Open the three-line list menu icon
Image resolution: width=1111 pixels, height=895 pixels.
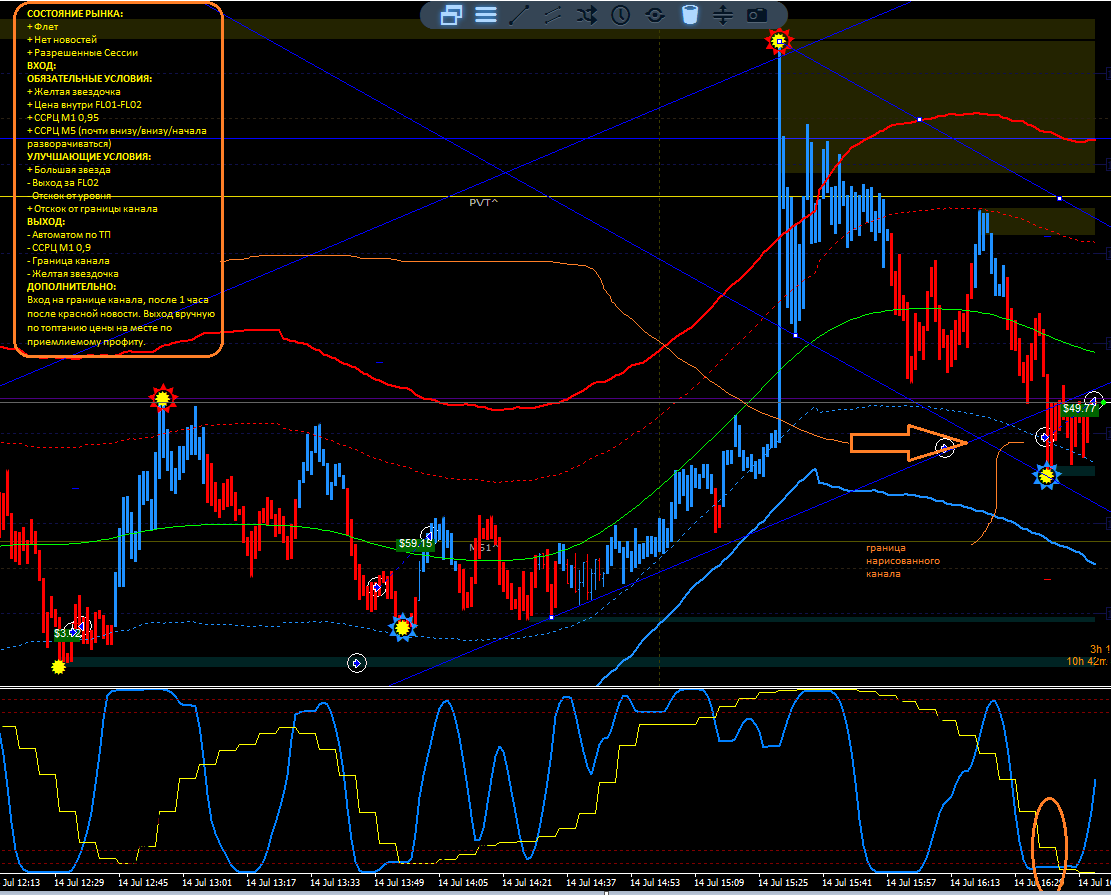tap(485, 15)
